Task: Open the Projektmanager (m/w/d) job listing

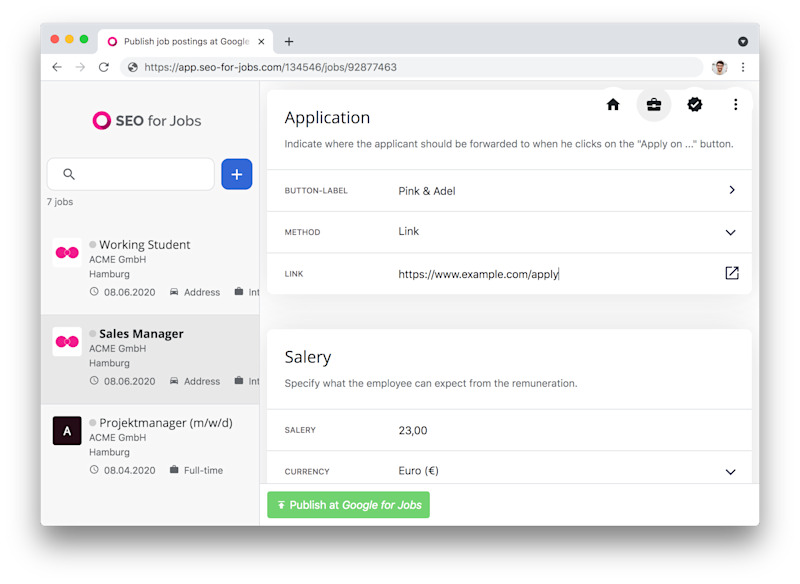Action: (x=150, y=448)
